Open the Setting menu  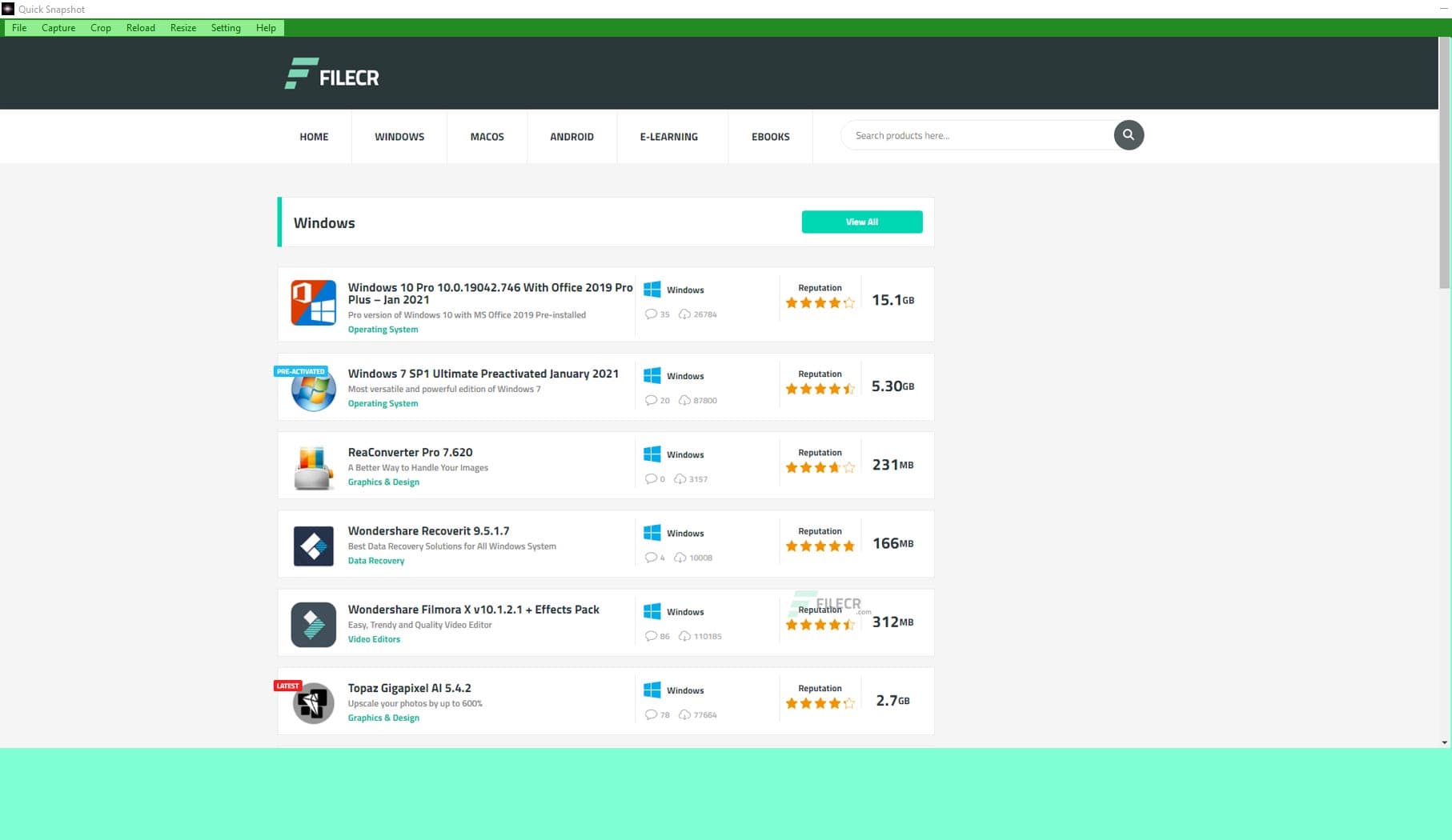pyautogui.click(x=226, y=27)
